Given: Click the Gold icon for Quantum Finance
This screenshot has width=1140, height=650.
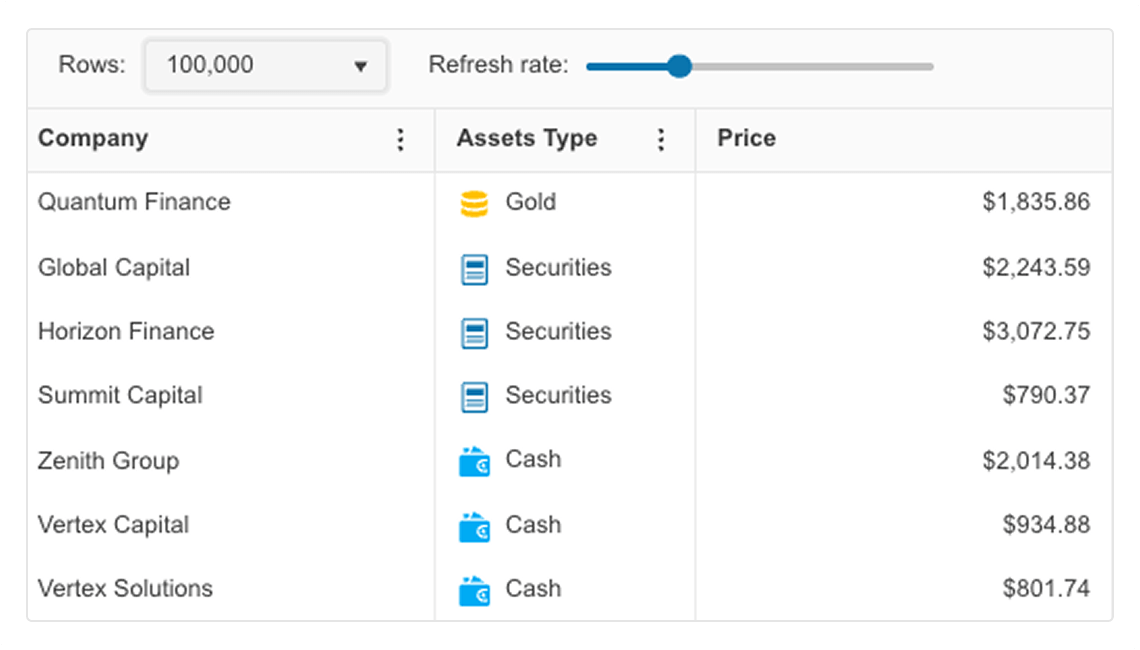Looking at the screenshot, I should 474,203.
